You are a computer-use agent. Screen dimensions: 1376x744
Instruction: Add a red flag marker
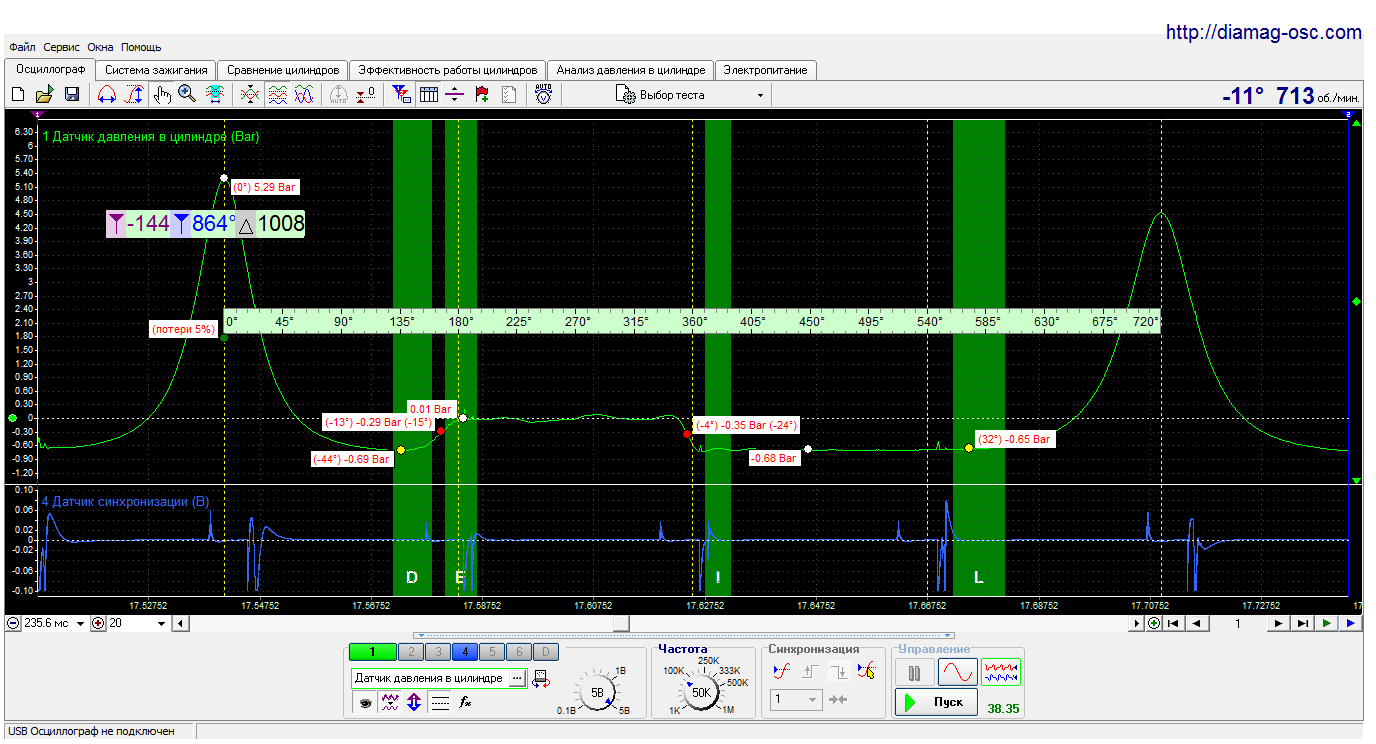(482, 95)
